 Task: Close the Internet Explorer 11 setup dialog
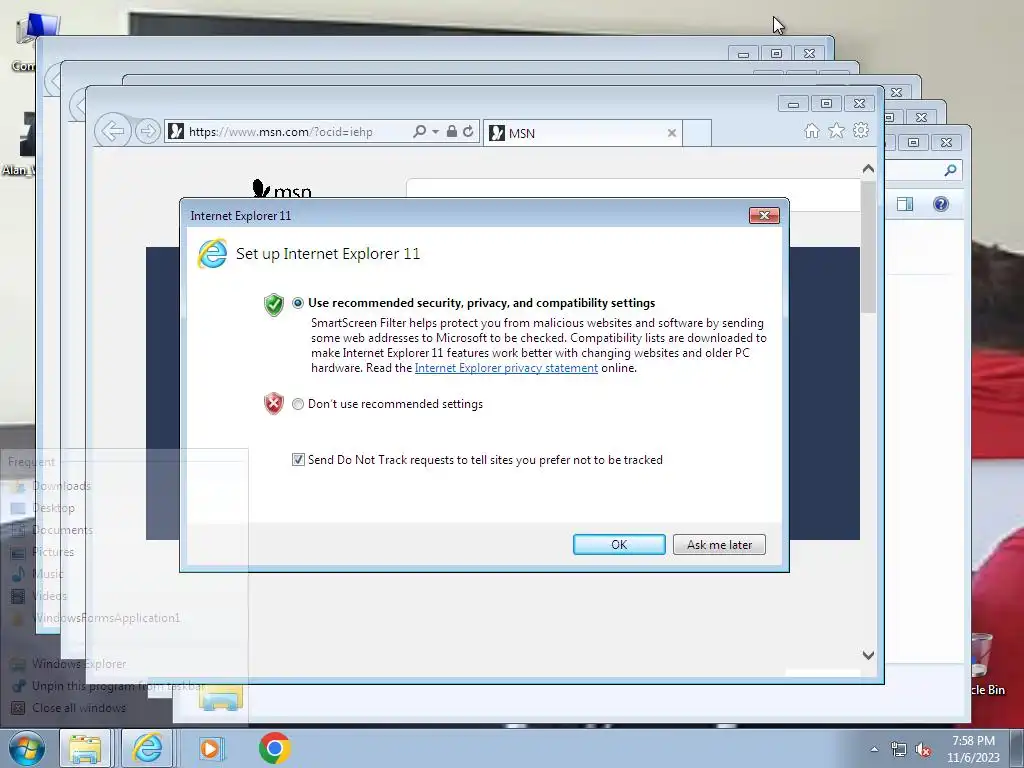(x=764, y=216)
